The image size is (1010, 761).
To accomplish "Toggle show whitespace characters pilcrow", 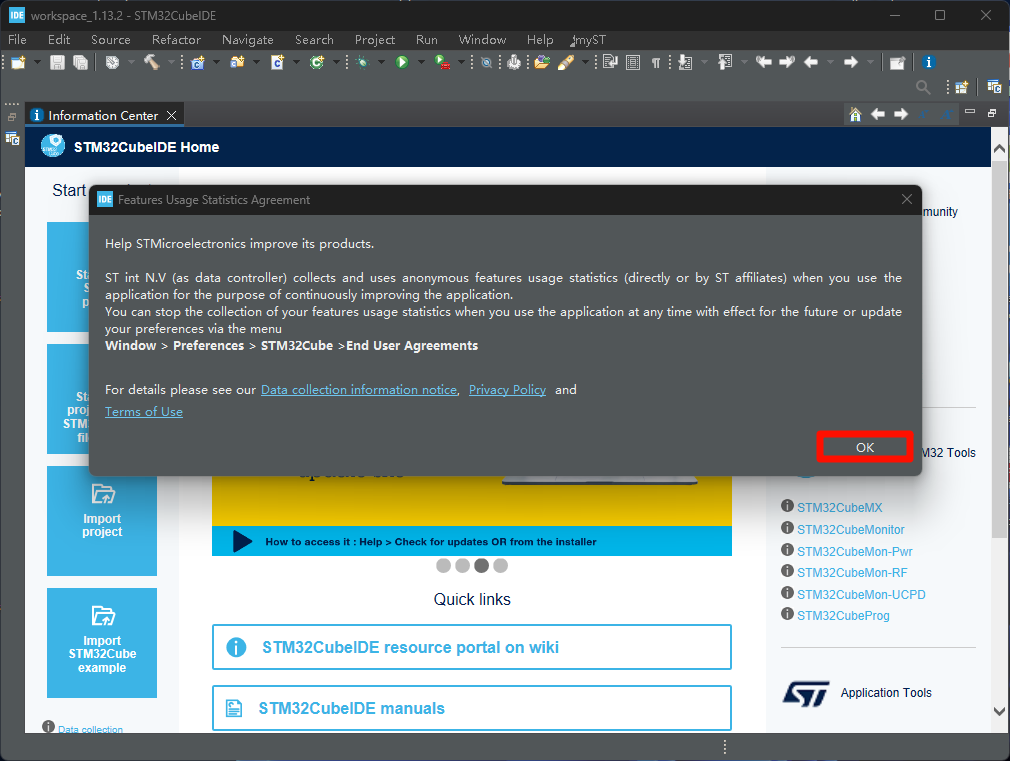I will click(656, 63).
